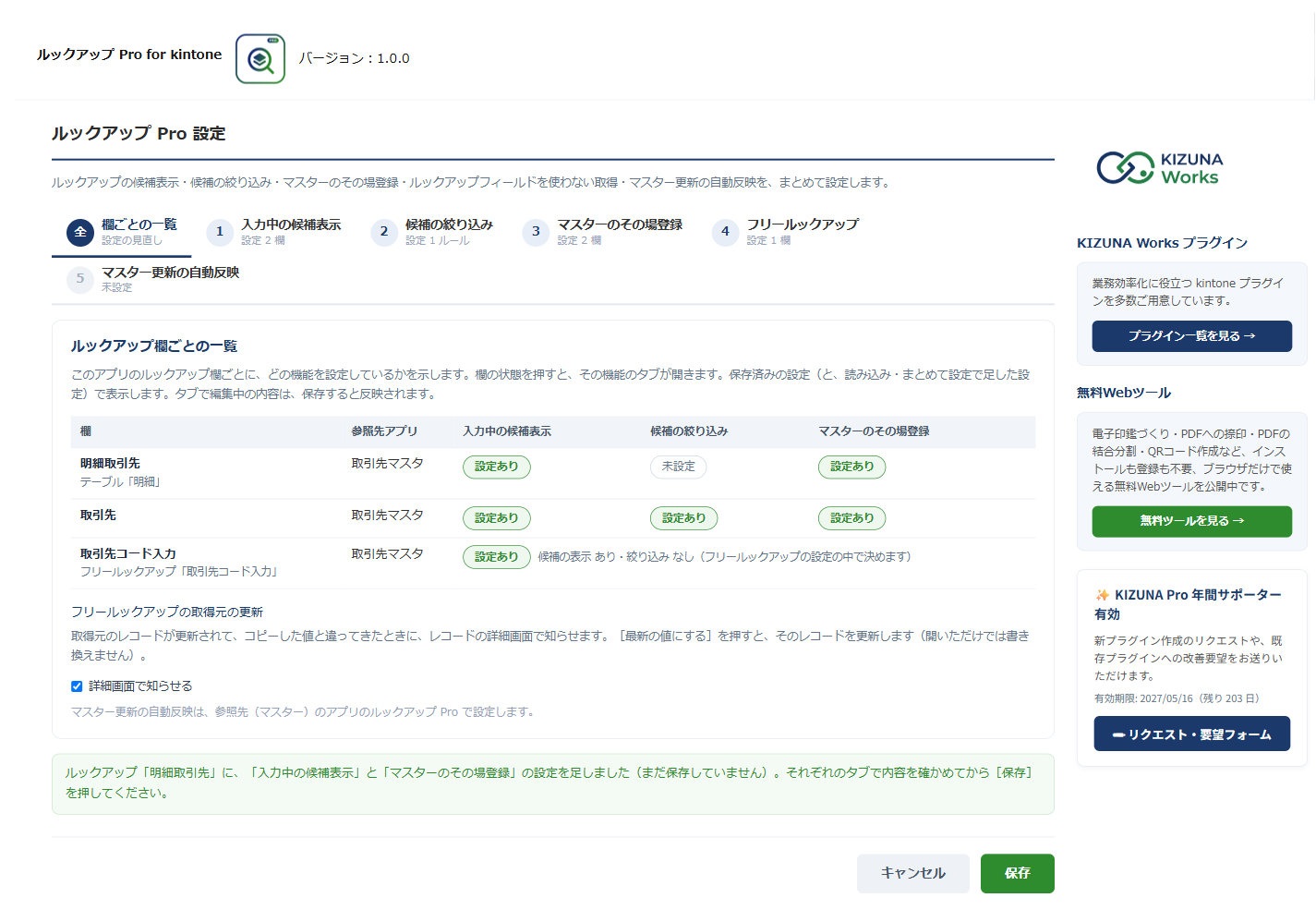The height and width of the screenshot is (922, 1316).
Task: Click the sparkle icon beside KIZUNA Pro 年間サポーター
Action: tap(1103, 595)
